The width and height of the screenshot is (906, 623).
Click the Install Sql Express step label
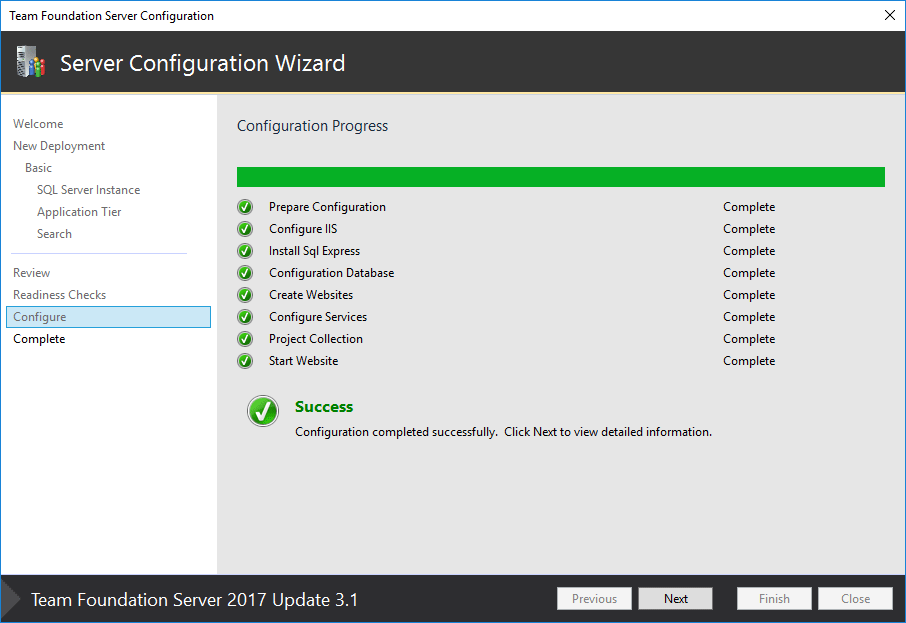click(314, 251)
